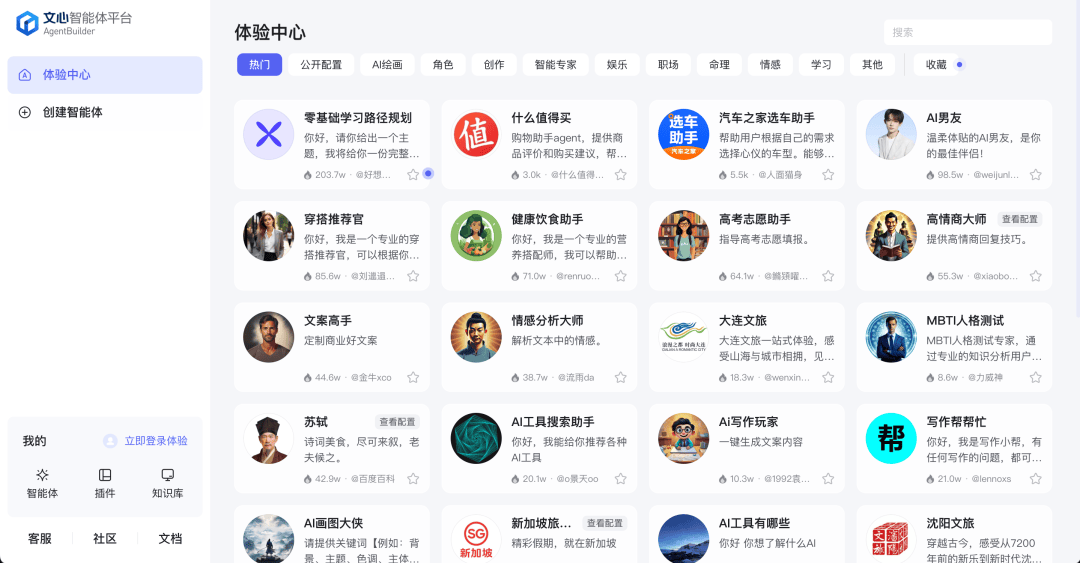Image resolution: width=1080 pixels, height=563 pixels.
Task: Click the 立即登录体验 link
Action: (156, 440)
